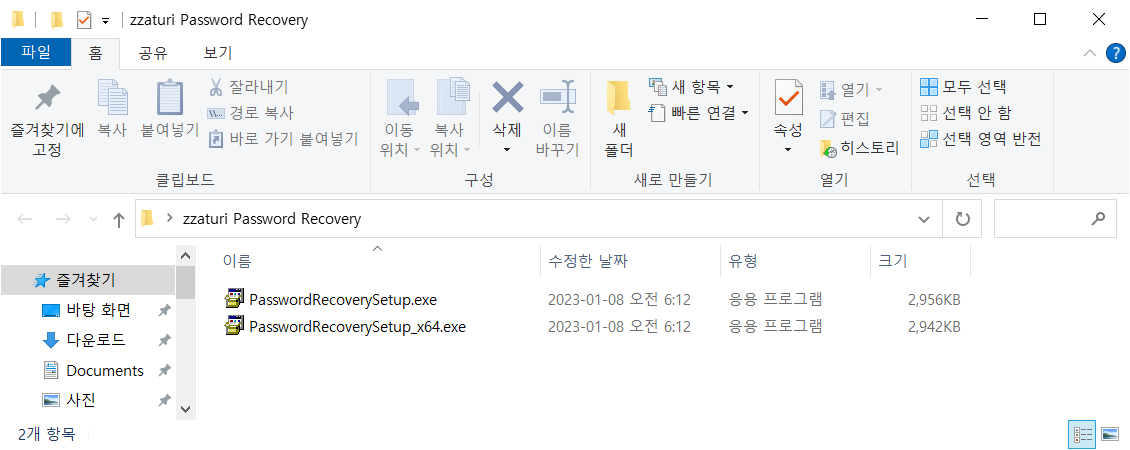1130x450 pixels.
Task: Click the search magnifier icon
Action: [1099, 219]
